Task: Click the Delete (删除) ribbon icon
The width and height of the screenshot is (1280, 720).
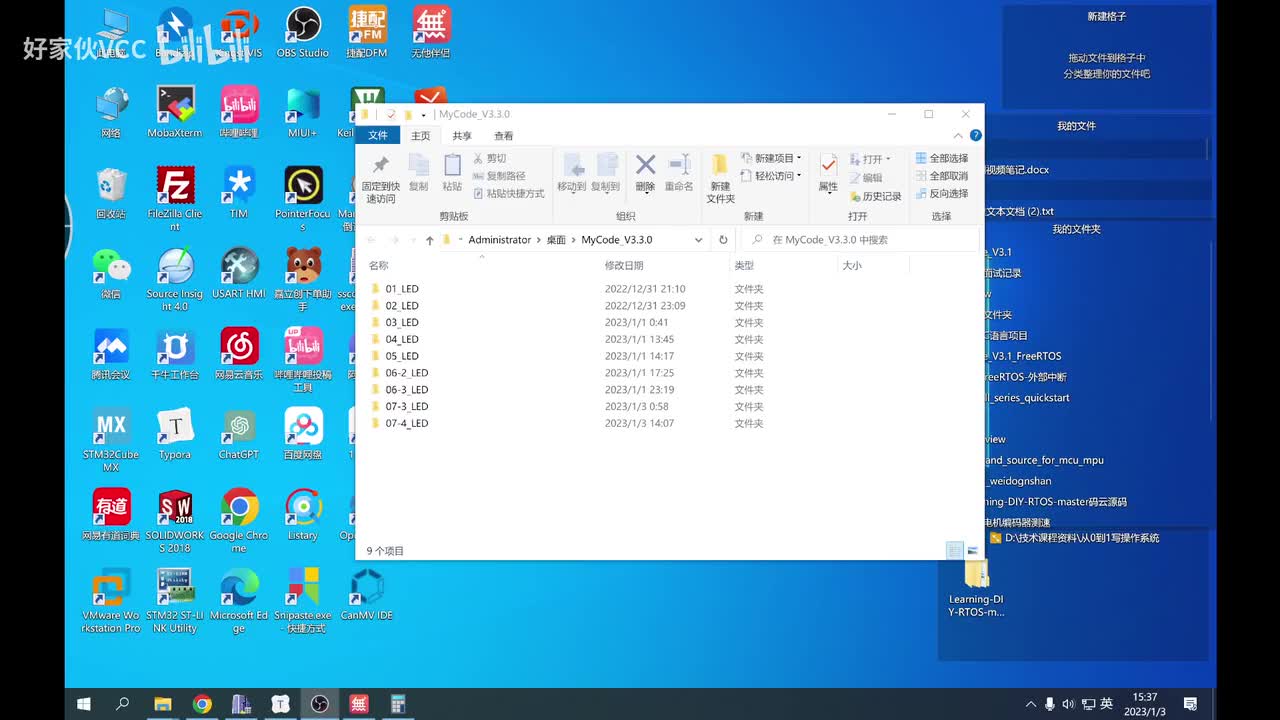Action: (645, 173)
